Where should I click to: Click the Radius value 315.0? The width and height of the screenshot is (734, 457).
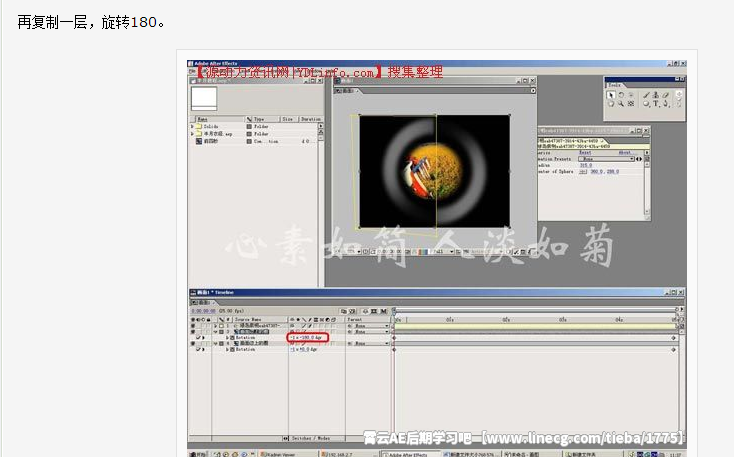coord(586,165)
